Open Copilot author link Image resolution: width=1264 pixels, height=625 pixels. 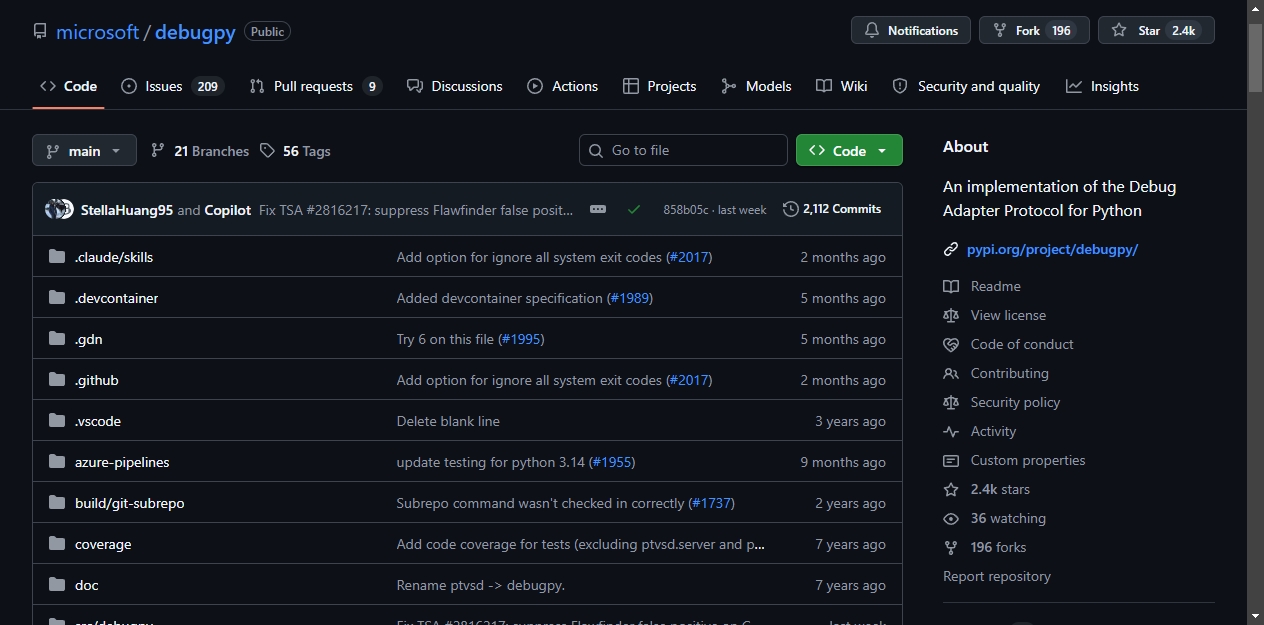[228, 210]
